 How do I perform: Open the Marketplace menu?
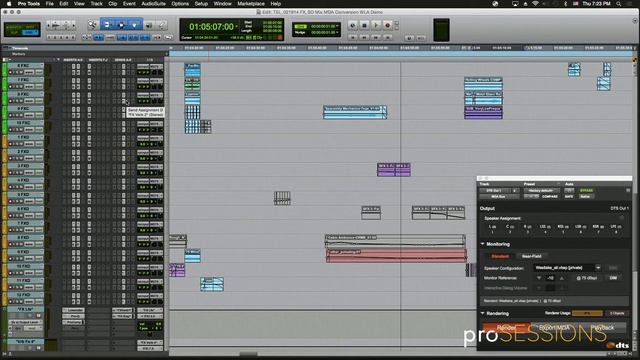(251, 4)
